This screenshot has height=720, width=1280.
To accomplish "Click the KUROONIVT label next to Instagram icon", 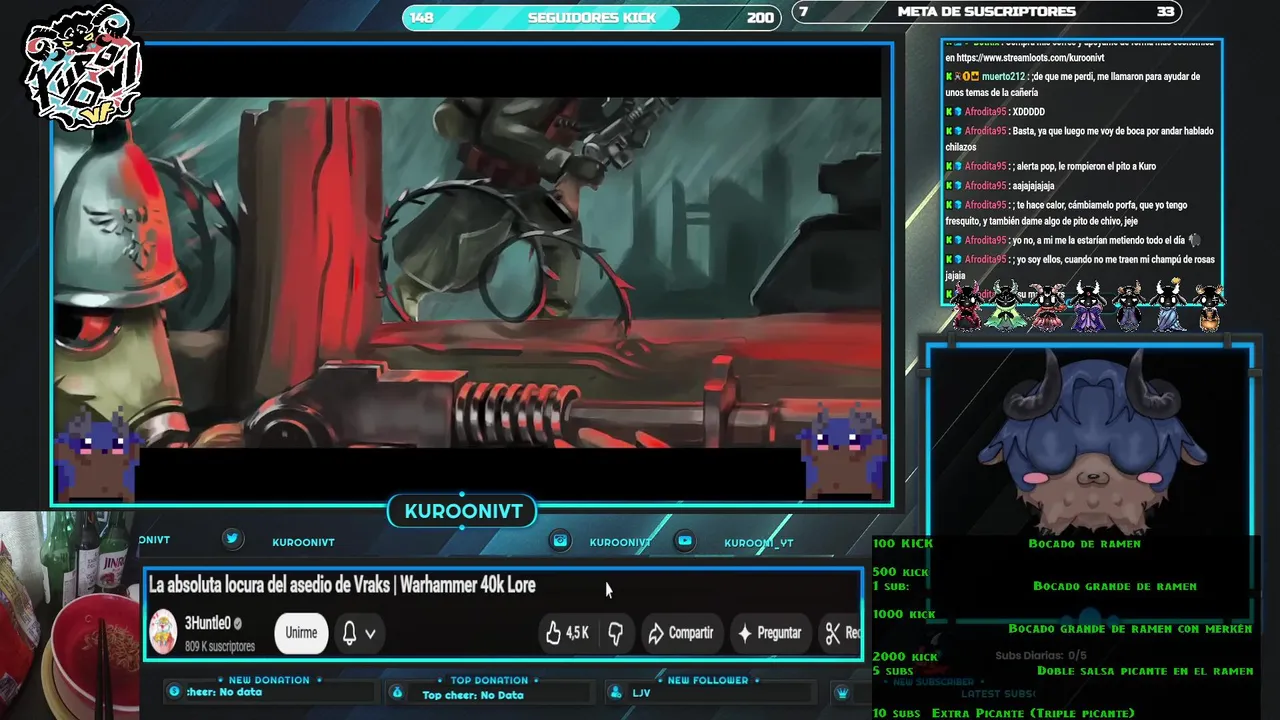I will pos(620,542).
